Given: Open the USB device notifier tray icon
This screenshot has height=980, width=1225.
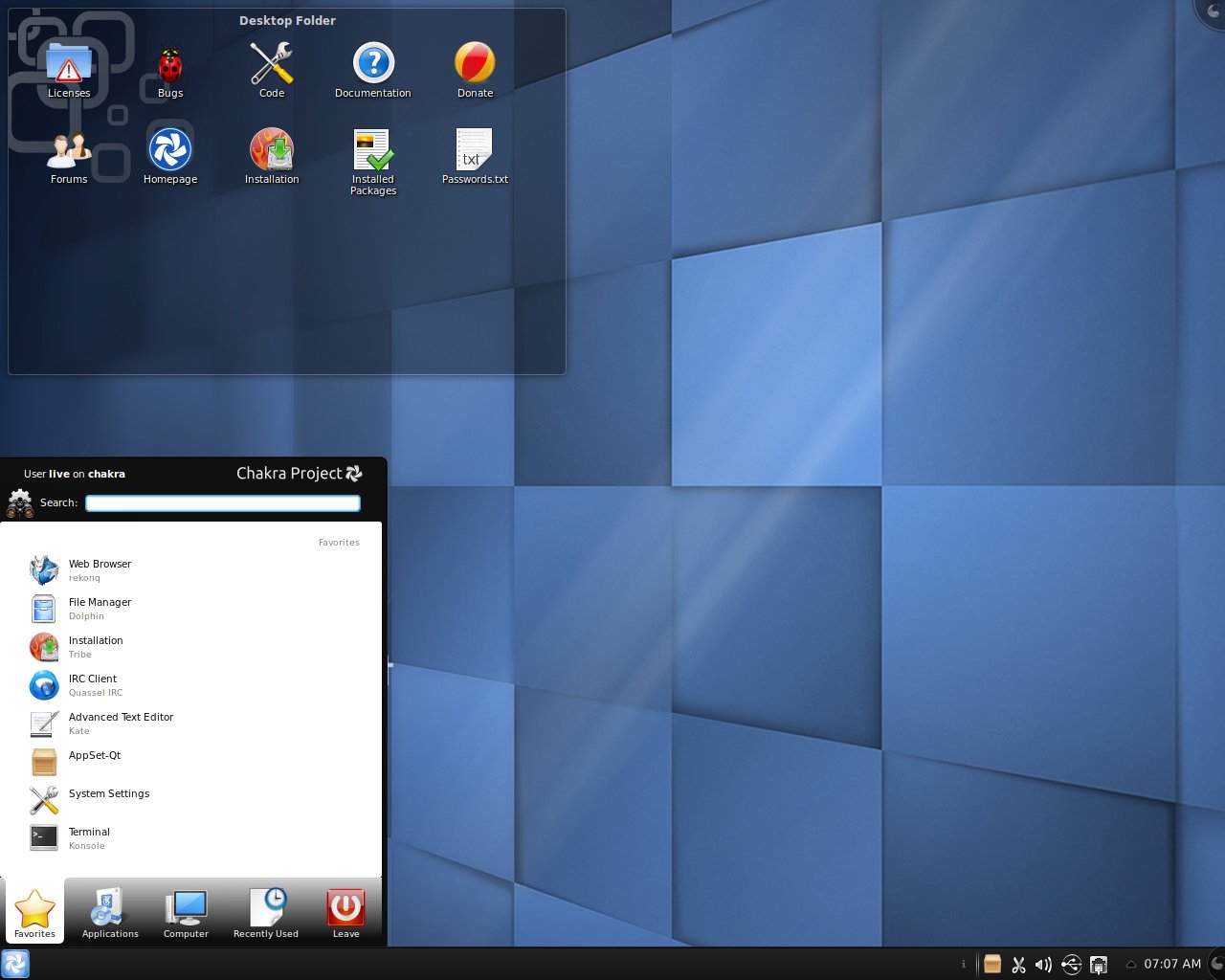Looking at the screenshot, I should pos(1072,965).
